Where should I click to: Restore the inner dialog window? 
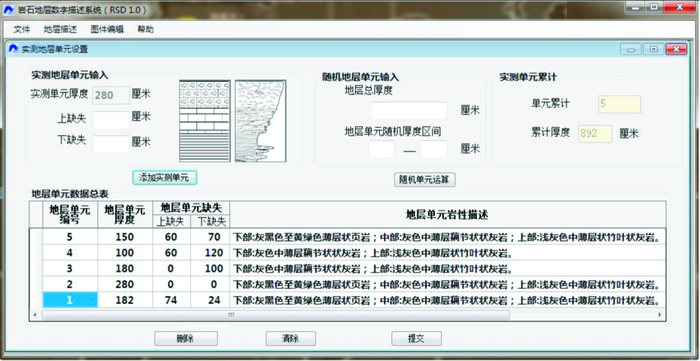pyautogui.click(x=654, y=49)
